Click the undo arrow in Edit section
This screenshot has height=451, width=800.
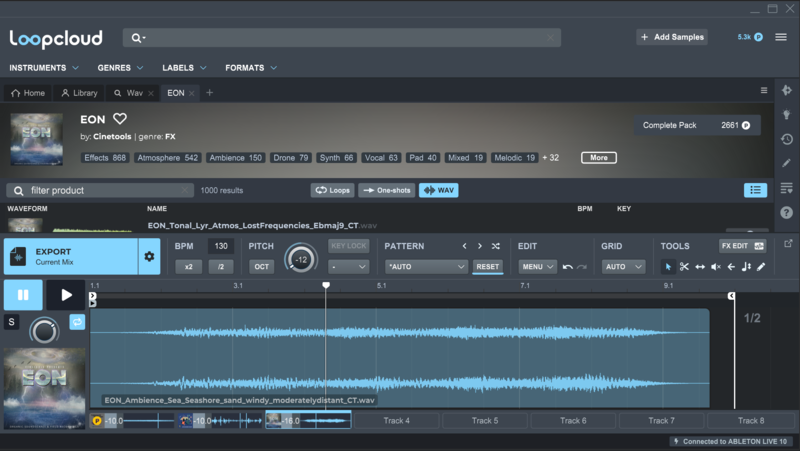(x=568, y=267)
